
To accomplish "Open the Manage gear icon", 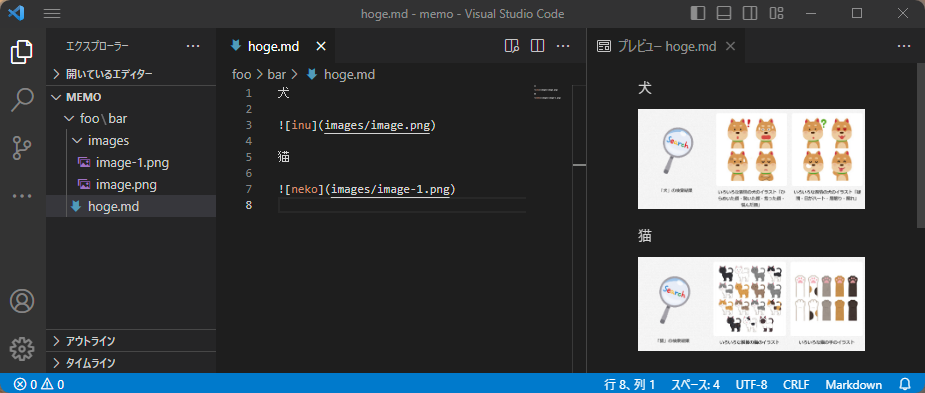I will [x=22, y=349].
